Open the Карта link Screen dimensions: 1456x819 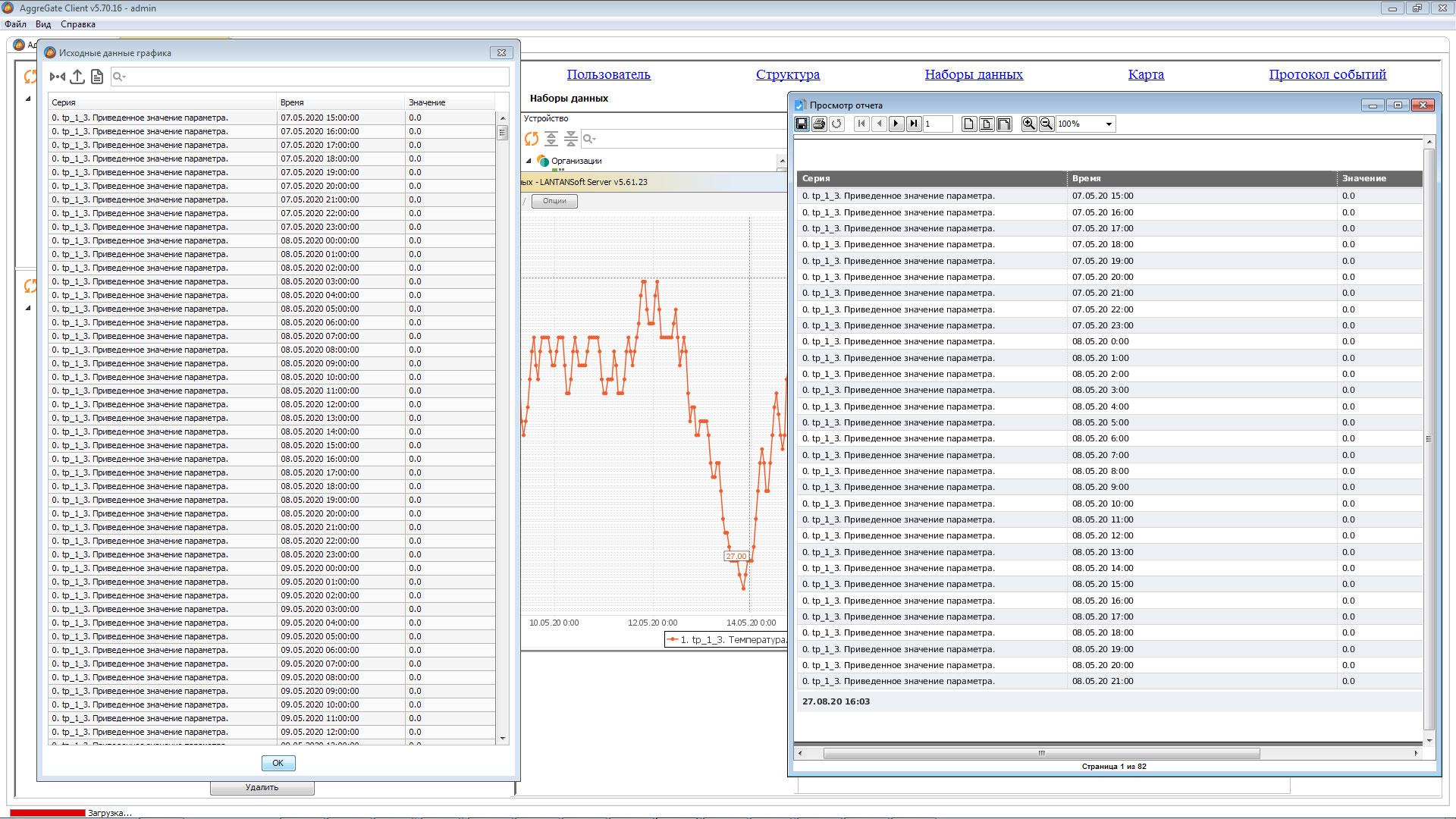click(x=1146, y=74)
